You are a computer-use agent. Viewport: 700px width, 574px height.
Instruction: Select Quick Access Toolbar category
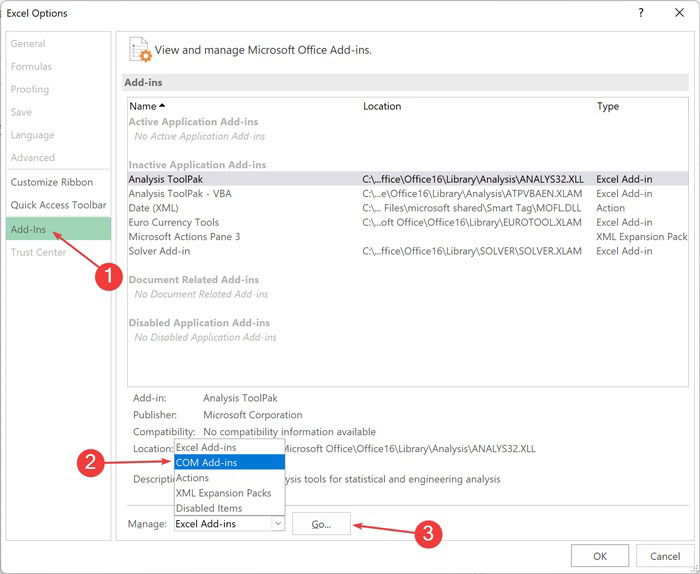click(58, 205)
